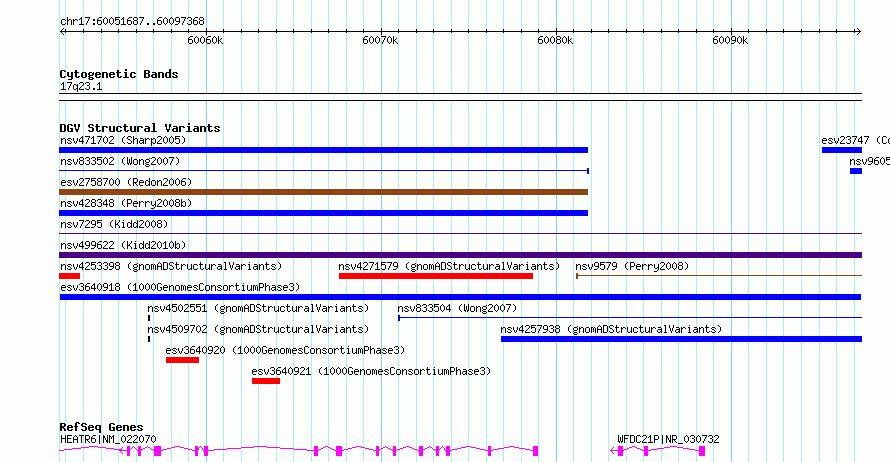Click the 60070k ruler tick label
This screenshot has height=462, width=890.
tap(380, 40)
